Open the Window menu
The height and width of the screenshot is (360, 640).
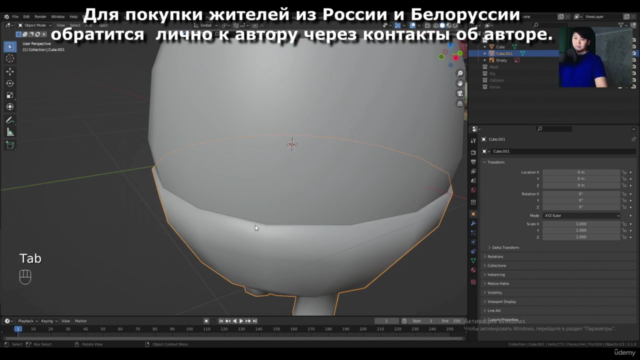point(58,17)
